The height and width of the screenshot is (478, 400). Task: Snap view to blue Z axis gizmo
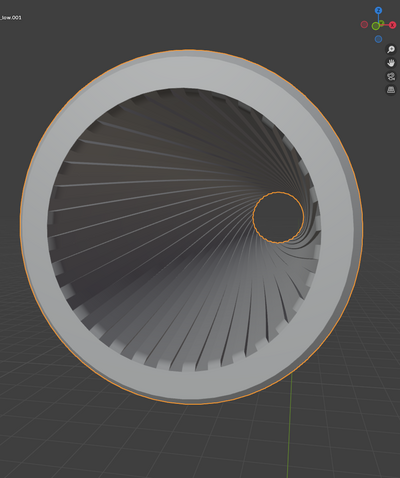(x=378, y=10)
